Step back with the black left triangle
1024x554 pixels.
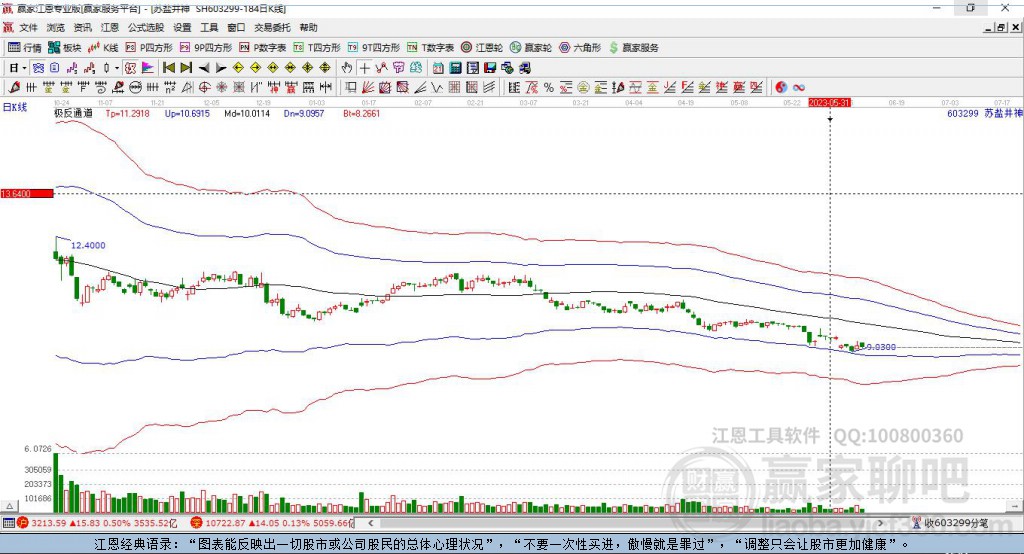[204, 68]
